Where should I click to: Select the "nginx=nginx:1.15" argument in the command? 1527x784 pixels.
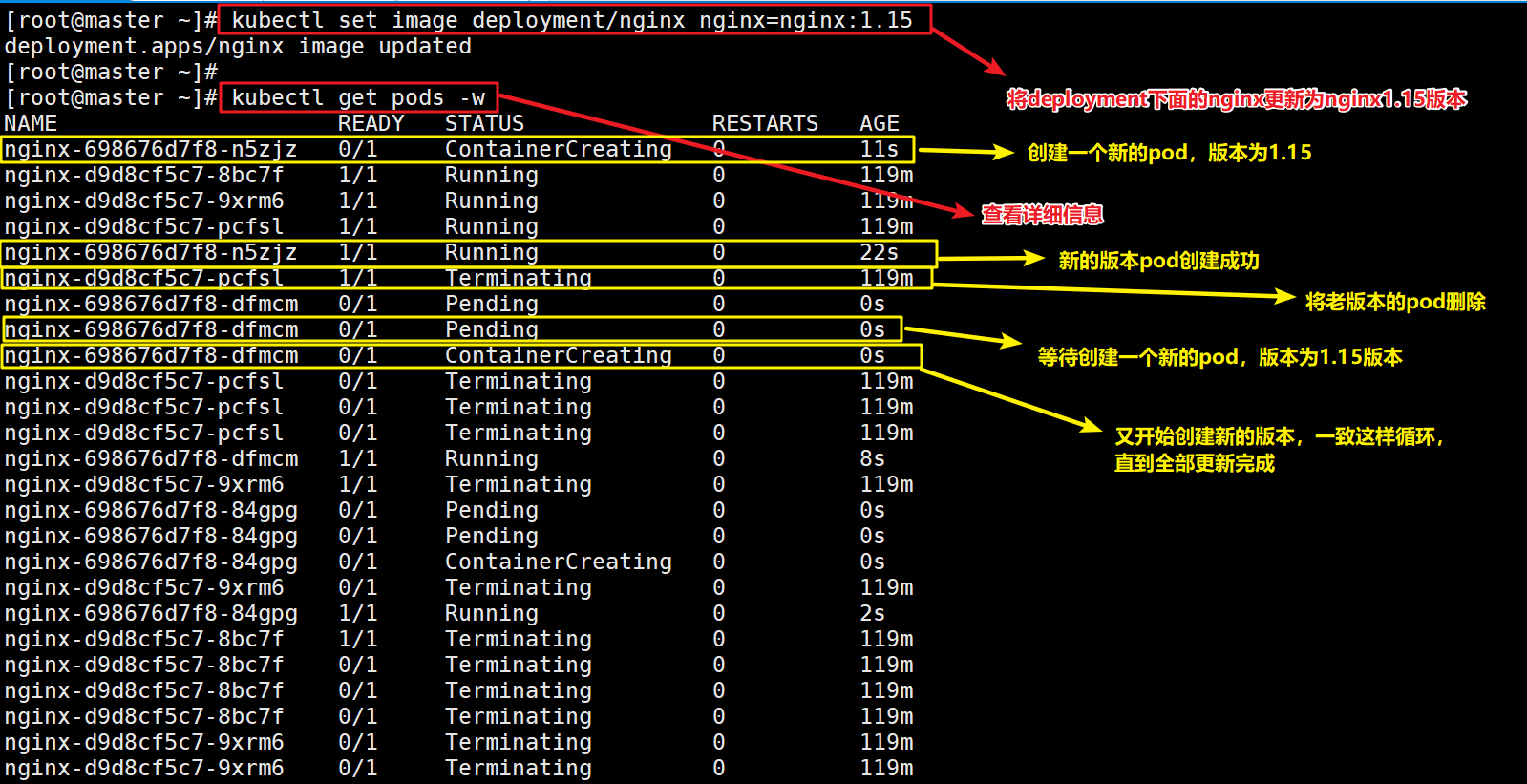tap(806, 20)
